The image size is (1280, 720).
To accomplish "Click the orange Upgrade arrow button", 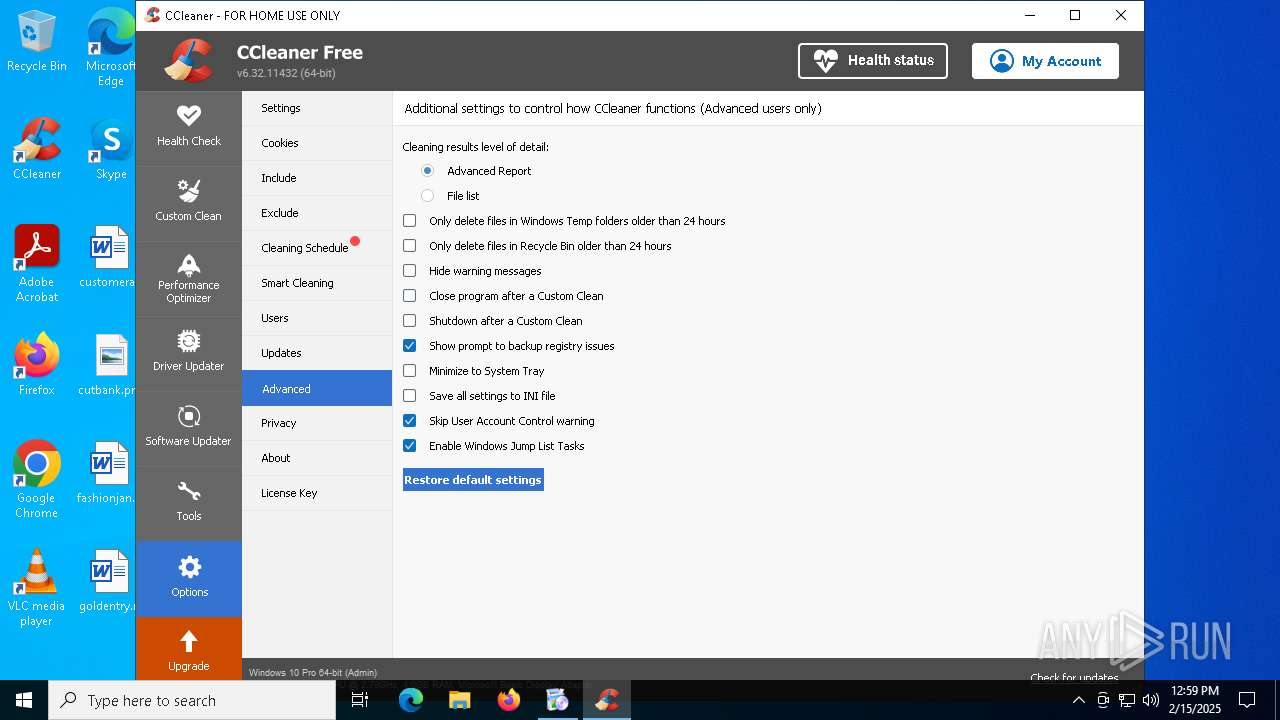I will [189, 649].
